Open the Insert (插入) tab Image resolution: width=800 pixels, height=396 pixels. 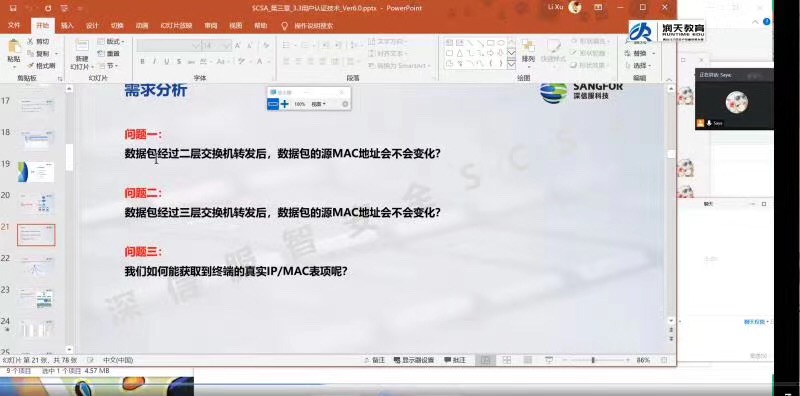(x=67, y=26)
